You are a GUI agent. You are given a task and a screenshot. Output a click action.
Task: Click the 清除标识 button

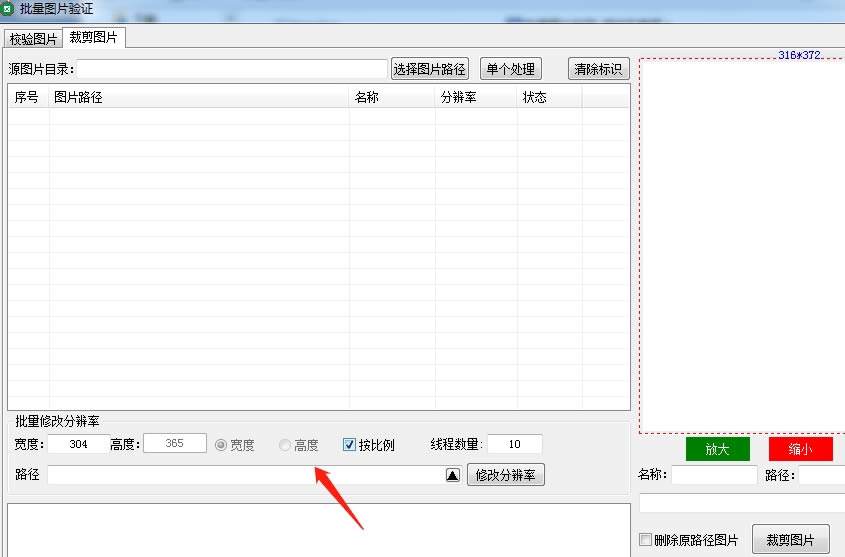point(598,69)
